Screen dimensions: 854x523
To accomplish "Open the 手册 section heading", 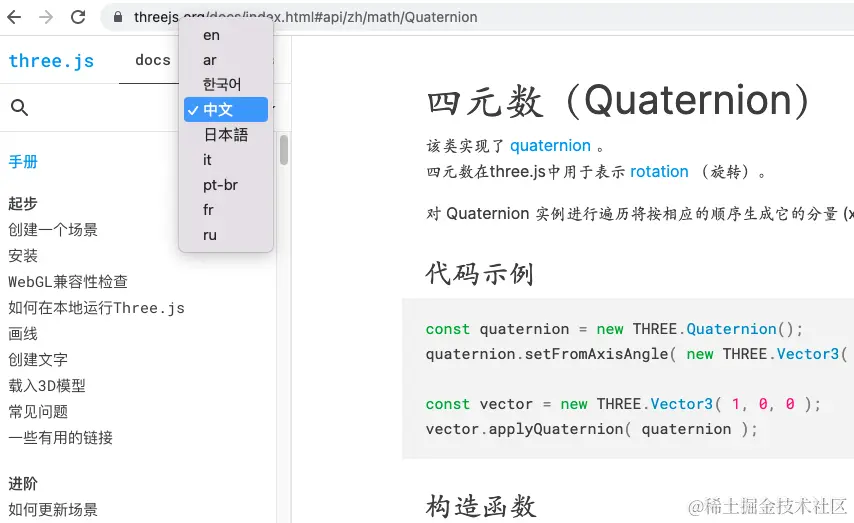I will [23, 162].
